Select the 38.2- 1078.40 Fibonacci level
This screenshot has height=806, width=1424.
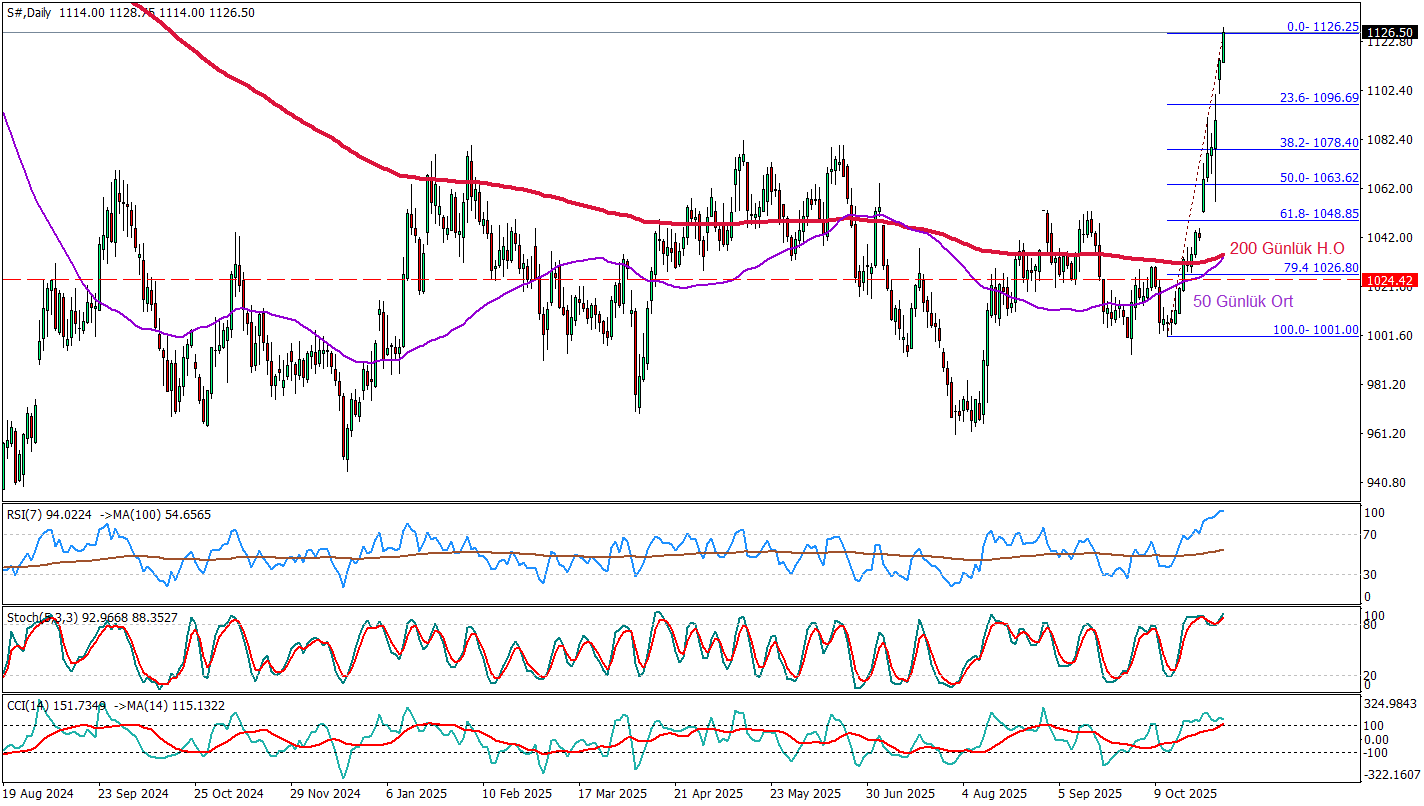(x=1320, y=143)
